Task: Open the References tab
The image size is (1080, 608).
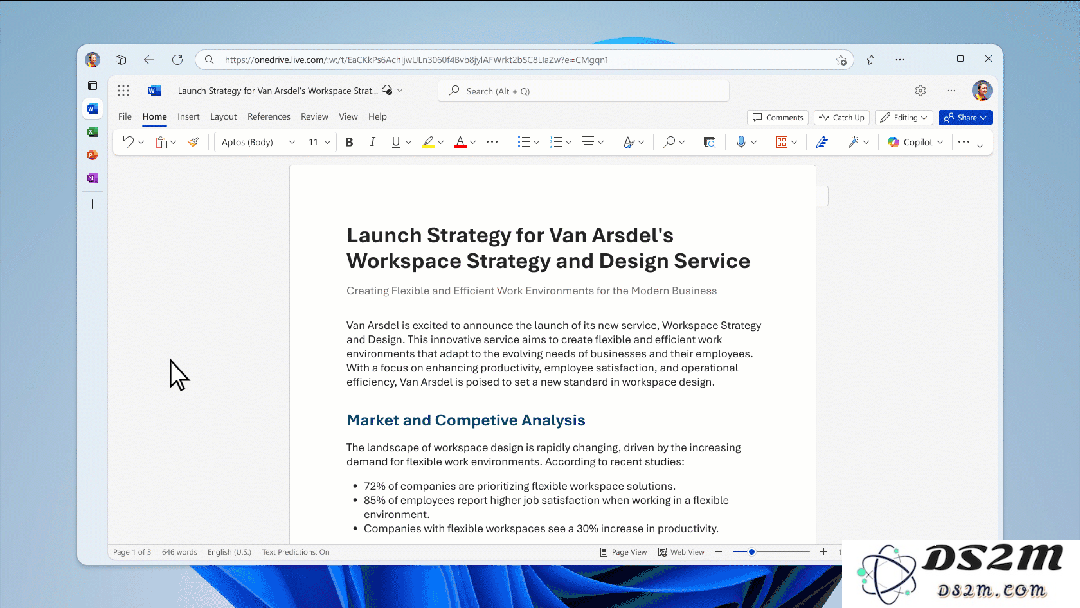Action: (x=269, y=117)
